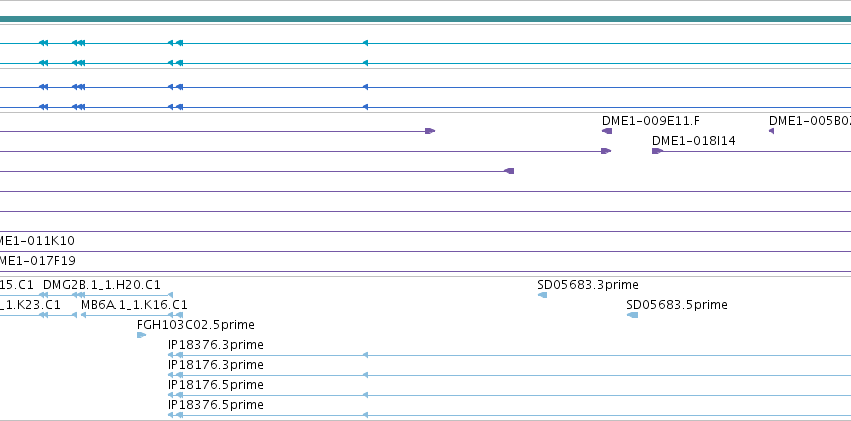Click the purple feature block beneath DME1-009E11.F
This screenshot has width=851, height=421.
coord(607,131)
